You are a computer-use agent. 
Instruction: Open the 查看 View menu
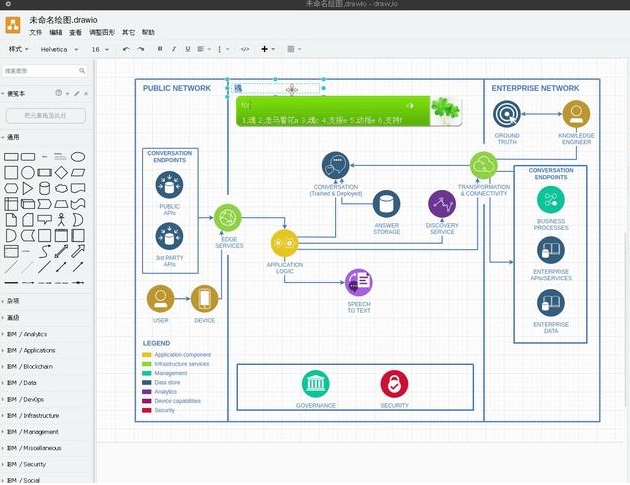[x=75, y=32]
